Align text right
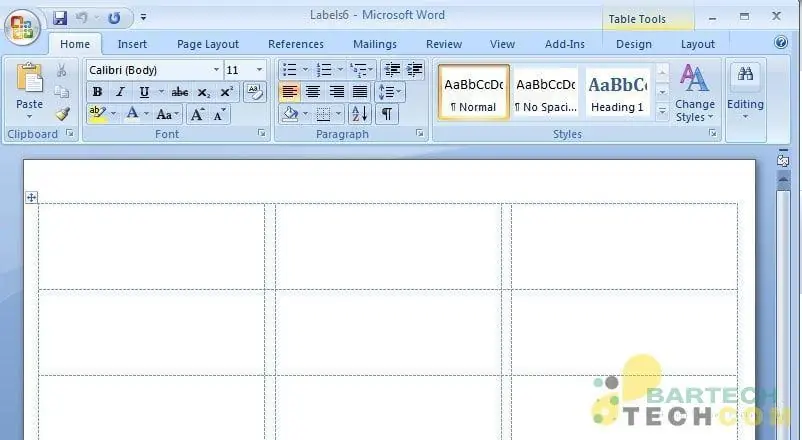The height and width of the screenshot is (440, 802). (x=337, y=92)
